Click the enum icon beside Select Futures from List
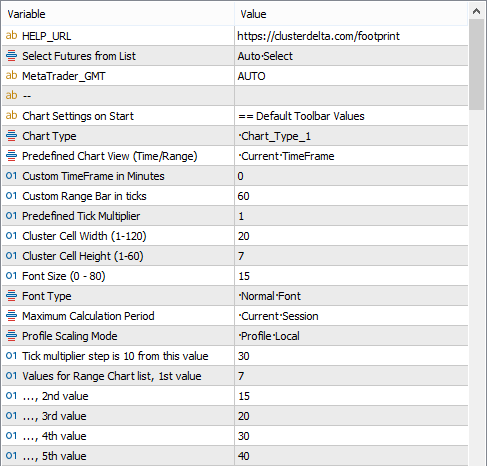 (x=11, y=55)
